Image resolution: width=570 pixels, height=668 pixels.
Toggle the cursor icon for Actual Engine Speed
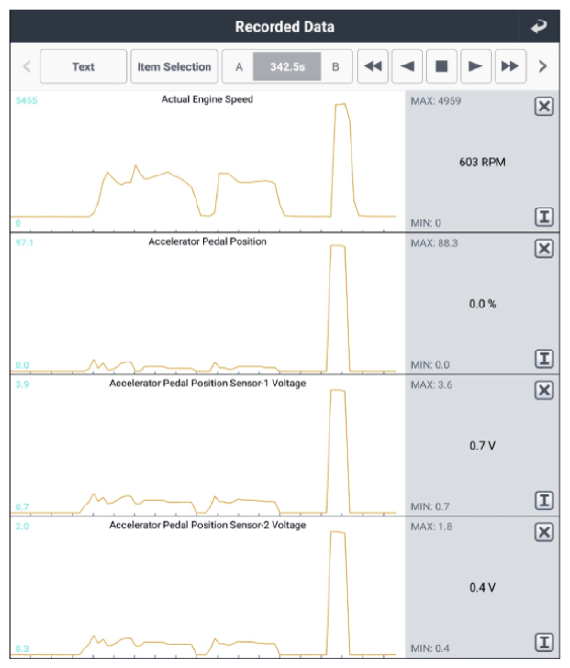[x=544, y=216]
